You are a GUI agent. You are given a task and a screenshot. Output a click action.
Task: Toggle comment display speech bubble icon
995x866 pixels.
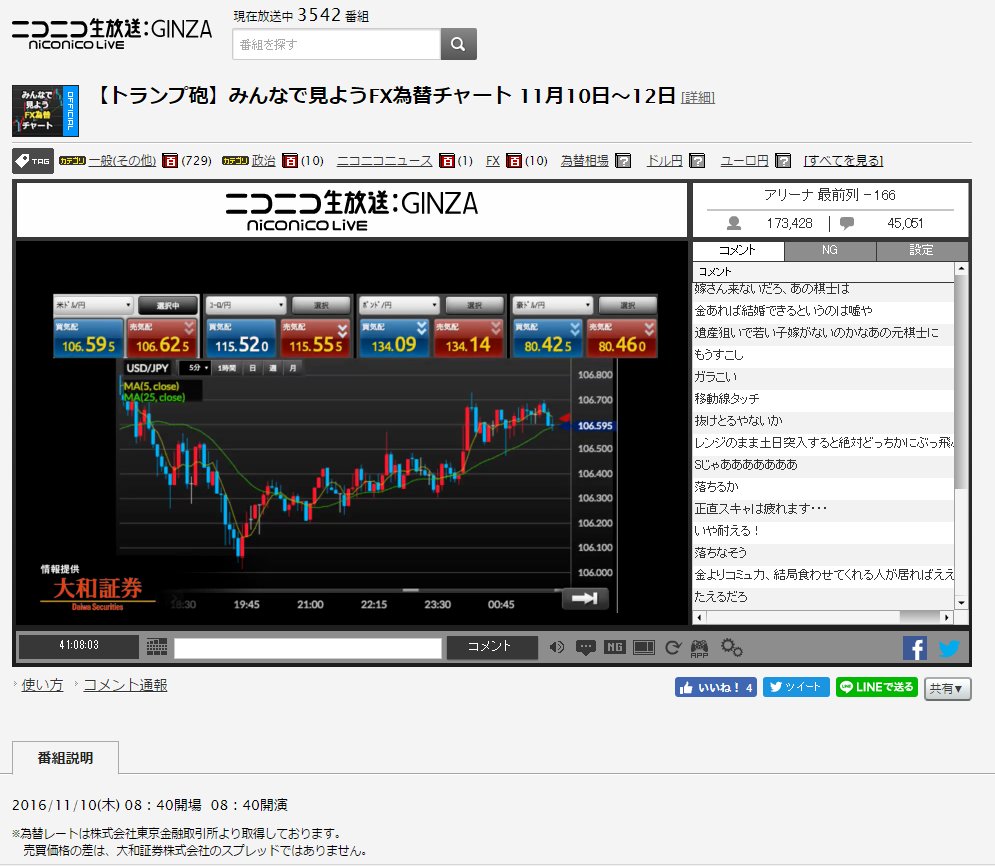pos(585,647)
